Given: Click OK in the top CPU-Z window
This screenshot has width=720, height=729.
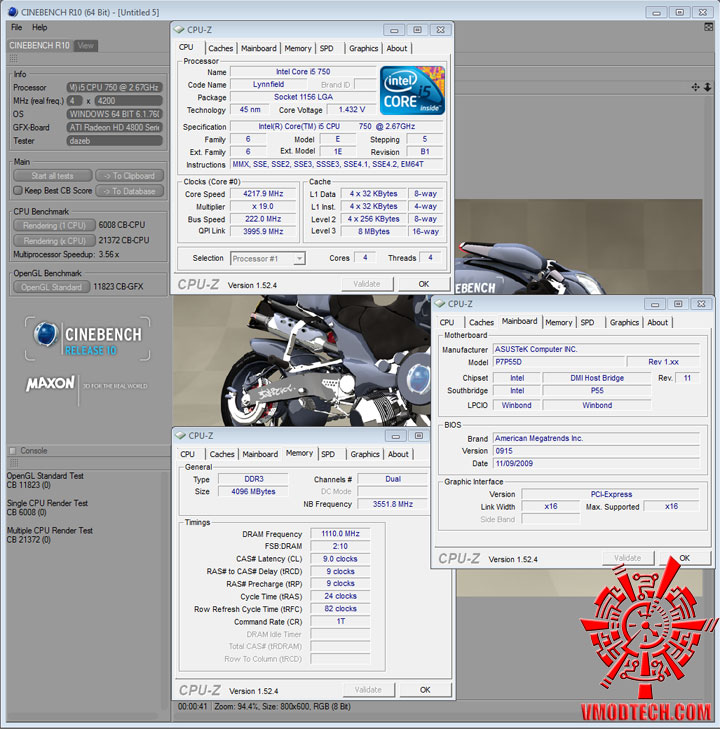Looking at the screenshot, I should tap(424, 284).
